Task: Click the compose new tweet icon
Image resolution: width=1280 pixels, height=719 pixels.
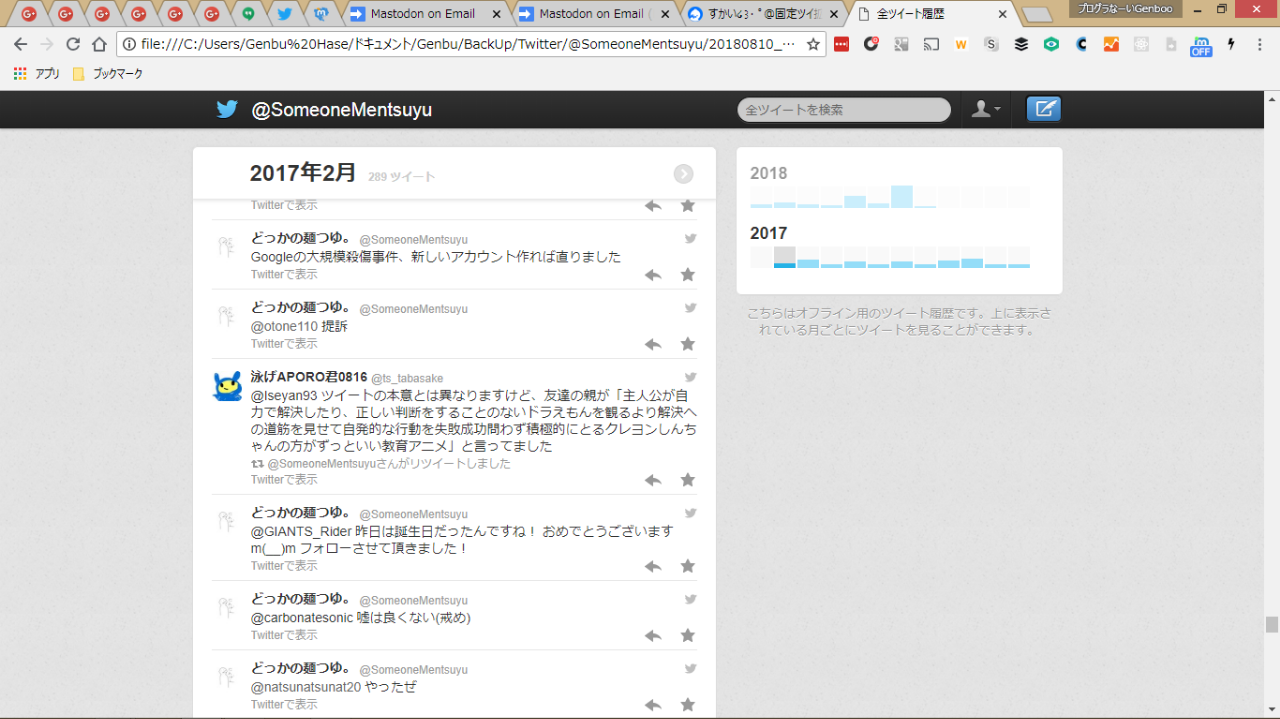Action: (x=1043, y=109)
